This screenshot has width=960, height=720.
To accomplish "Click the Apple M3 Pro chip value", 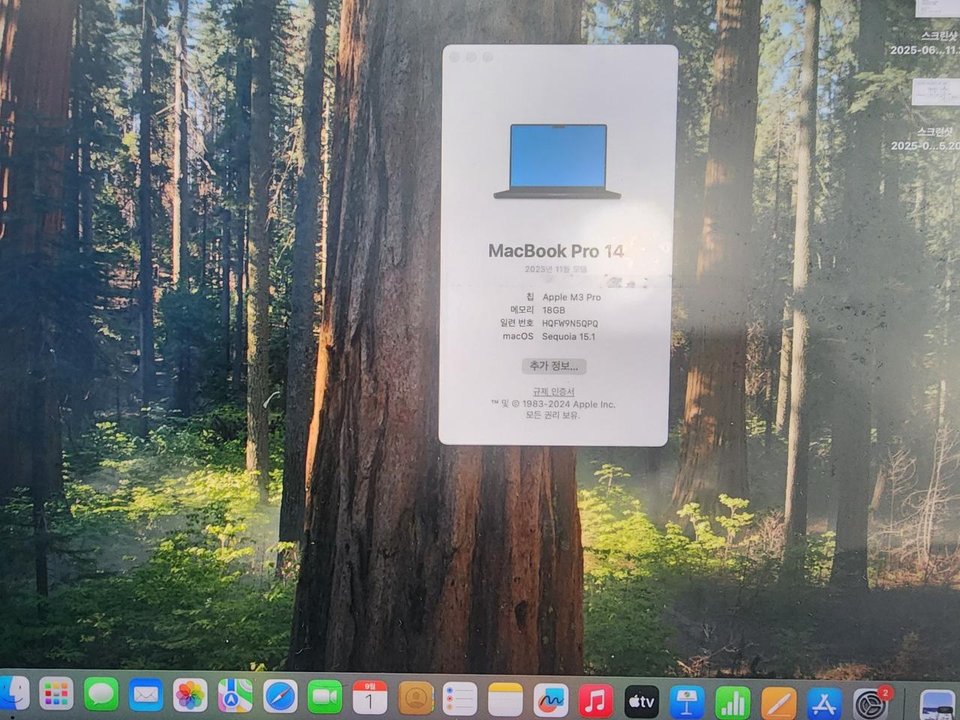I will click(x=571, y=297).
